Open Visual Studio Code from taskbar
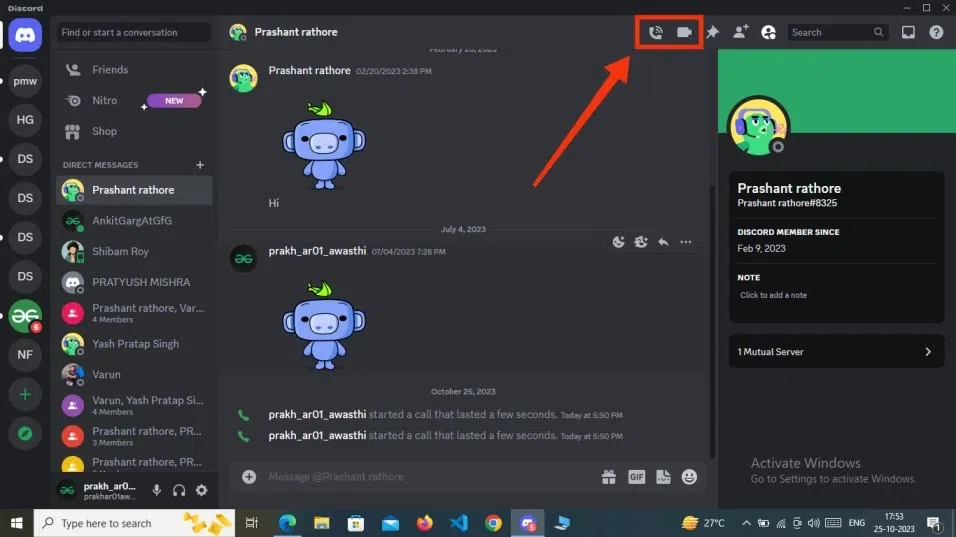956x537 pixels. pos(458,523)
